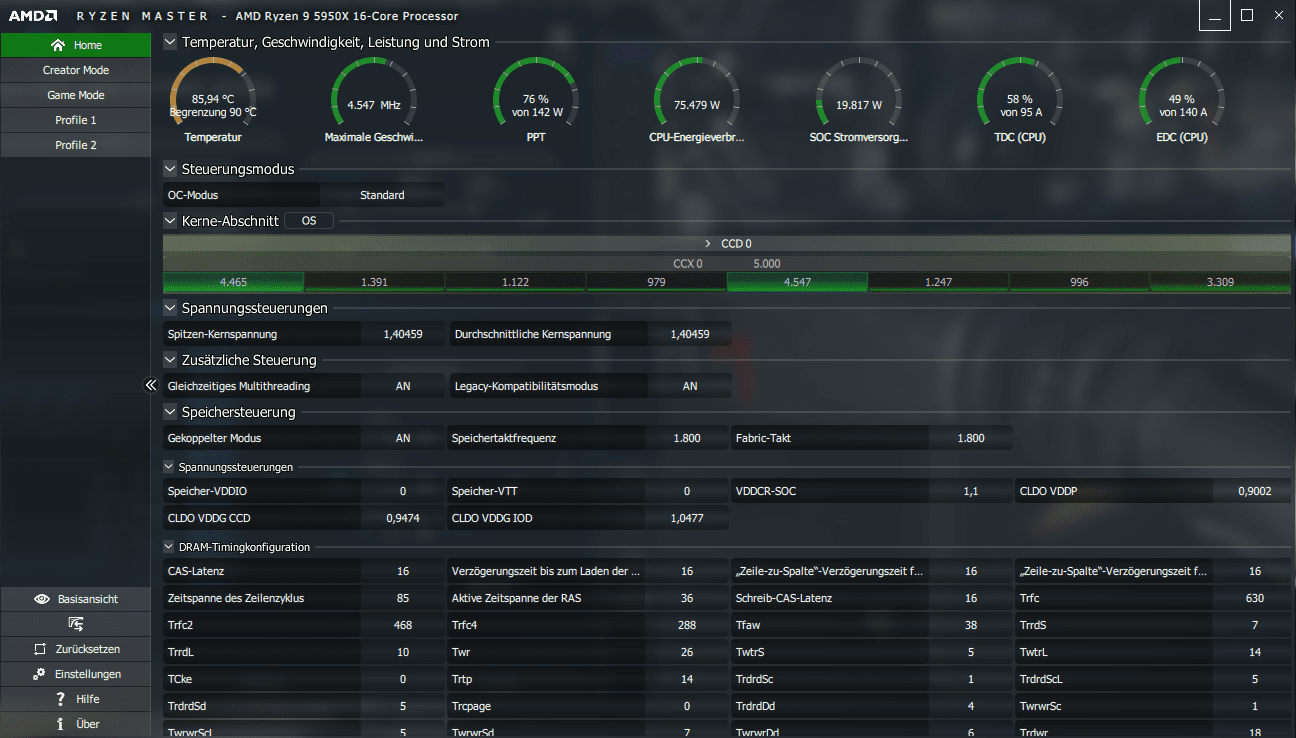Click Fabric-Takt value 1.800
Screen dimensions: 1296x738
coord(971,438)
